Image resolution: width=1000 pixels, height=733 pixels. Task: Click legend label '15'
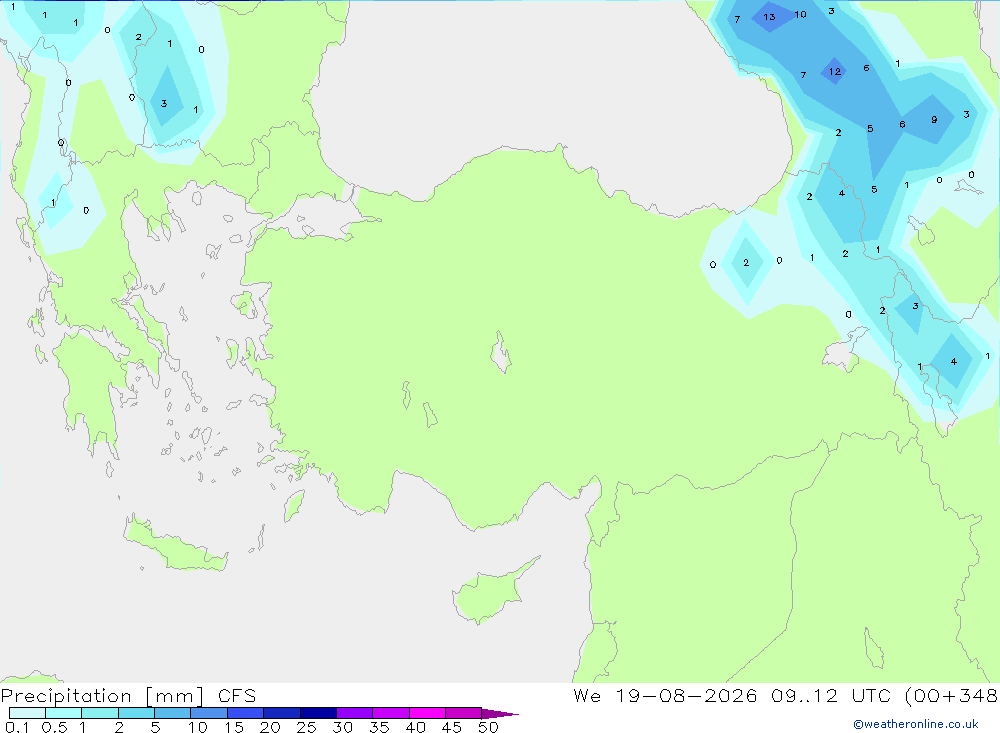pyautogui.click(x=234, y=727)
